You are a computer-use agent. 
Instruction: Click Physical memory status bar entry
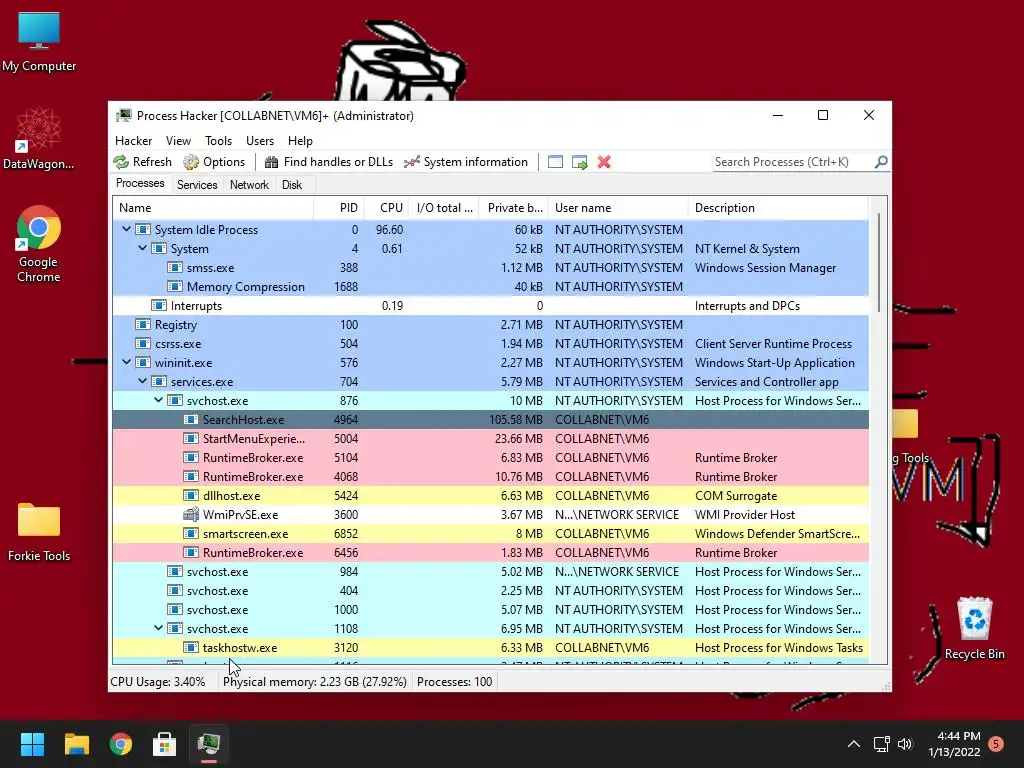pyautogui.click(x=315, y=682)
